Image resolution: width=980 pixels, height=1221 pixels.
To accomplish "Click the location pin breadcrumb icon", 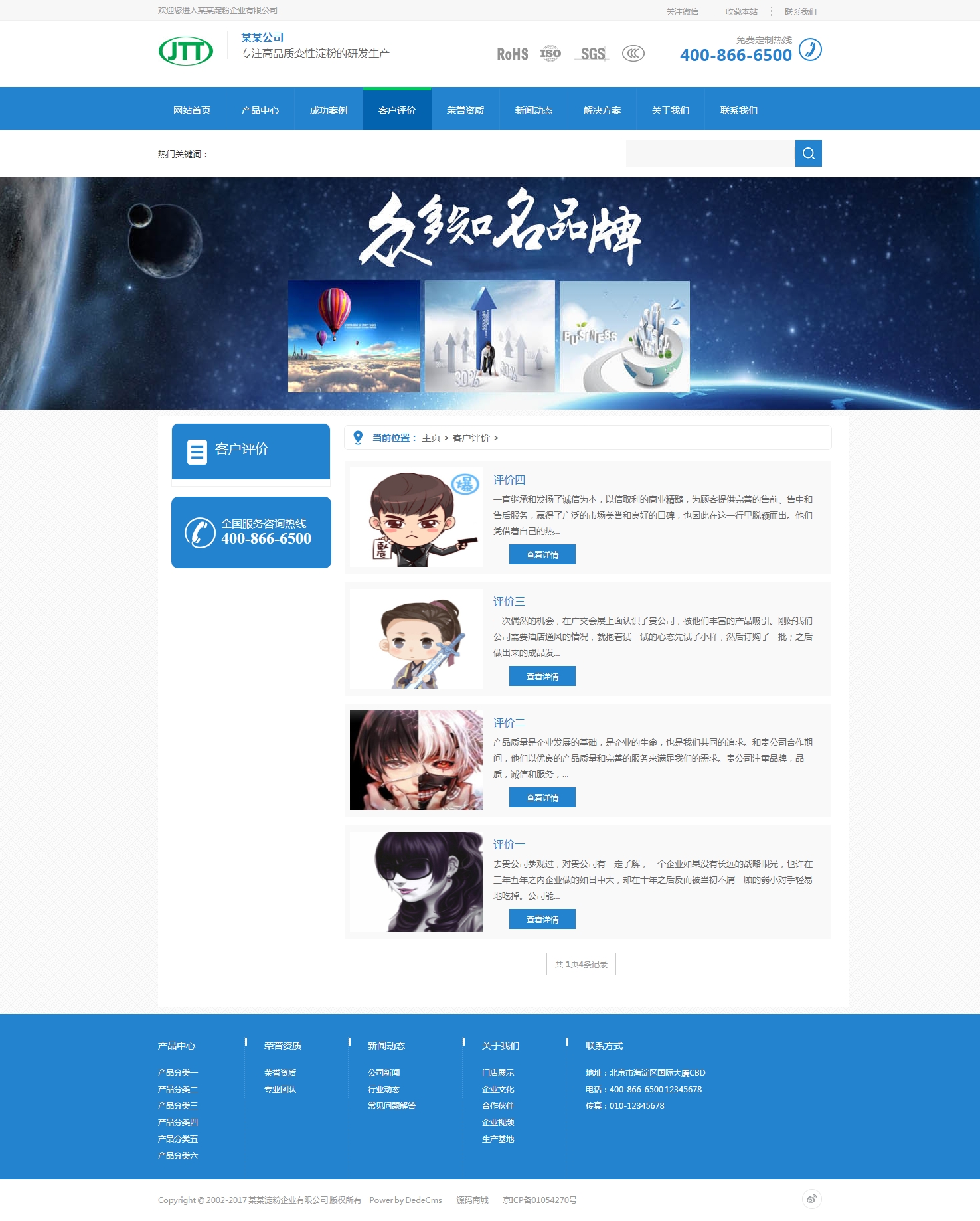I will [x=358, y=438].
